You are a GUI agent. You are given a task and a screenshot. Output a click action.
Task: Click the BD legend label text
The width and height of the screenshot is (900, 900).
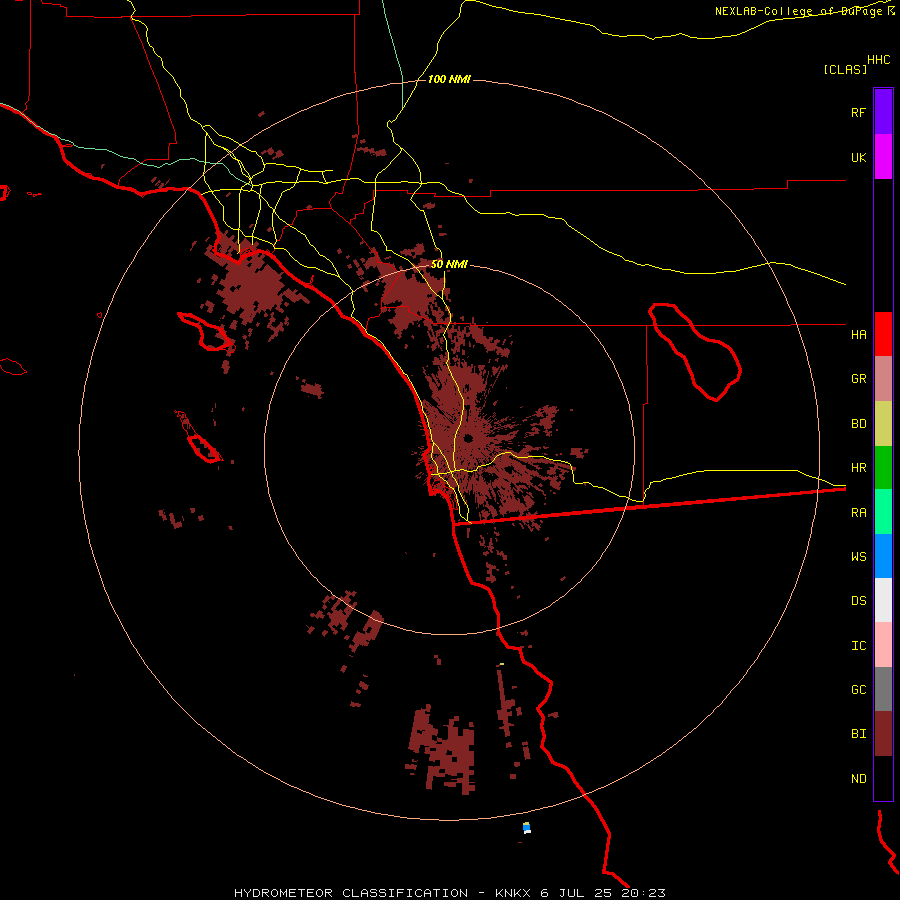(x=858, y=424)
